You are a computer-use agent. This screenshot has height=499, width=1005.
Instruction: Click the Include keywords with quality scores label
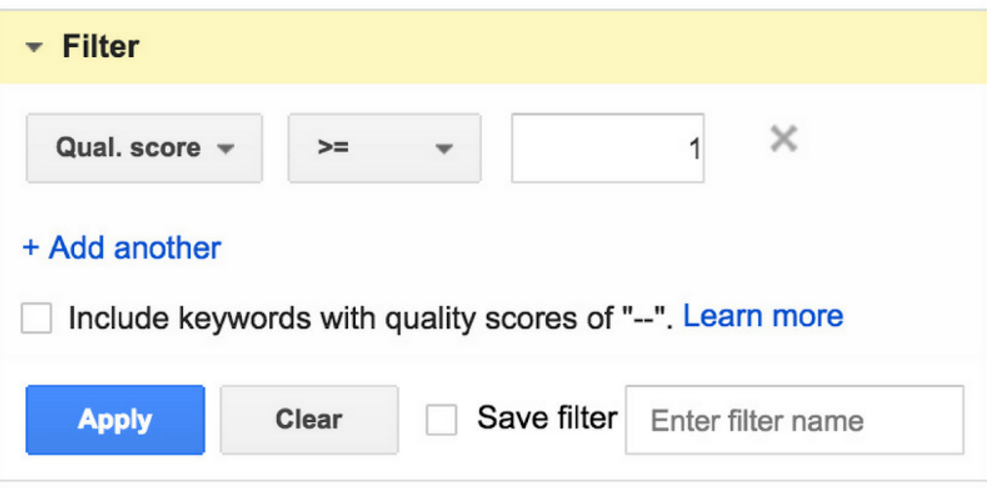click(370, 318)
